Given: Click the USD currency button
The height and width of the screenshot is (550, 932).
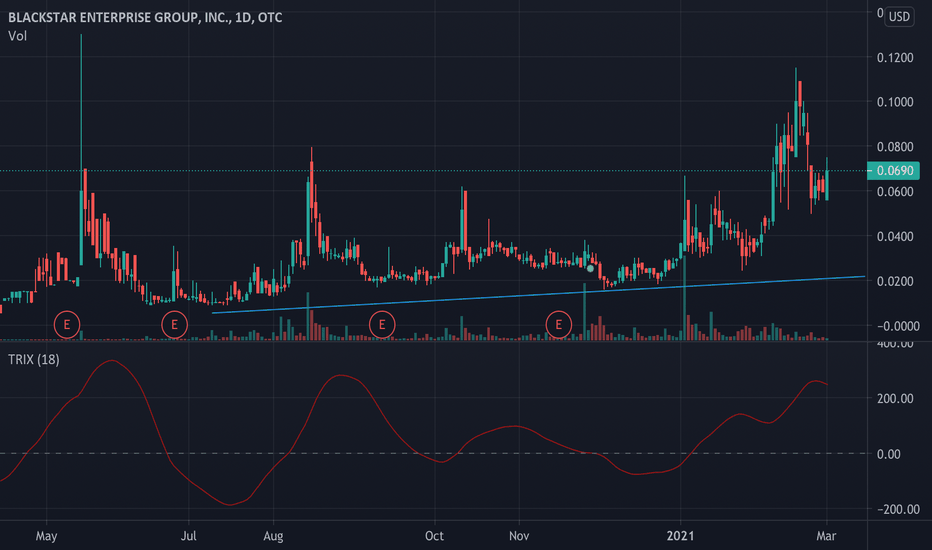Looking at the screenshot, I should click(899, 16).
